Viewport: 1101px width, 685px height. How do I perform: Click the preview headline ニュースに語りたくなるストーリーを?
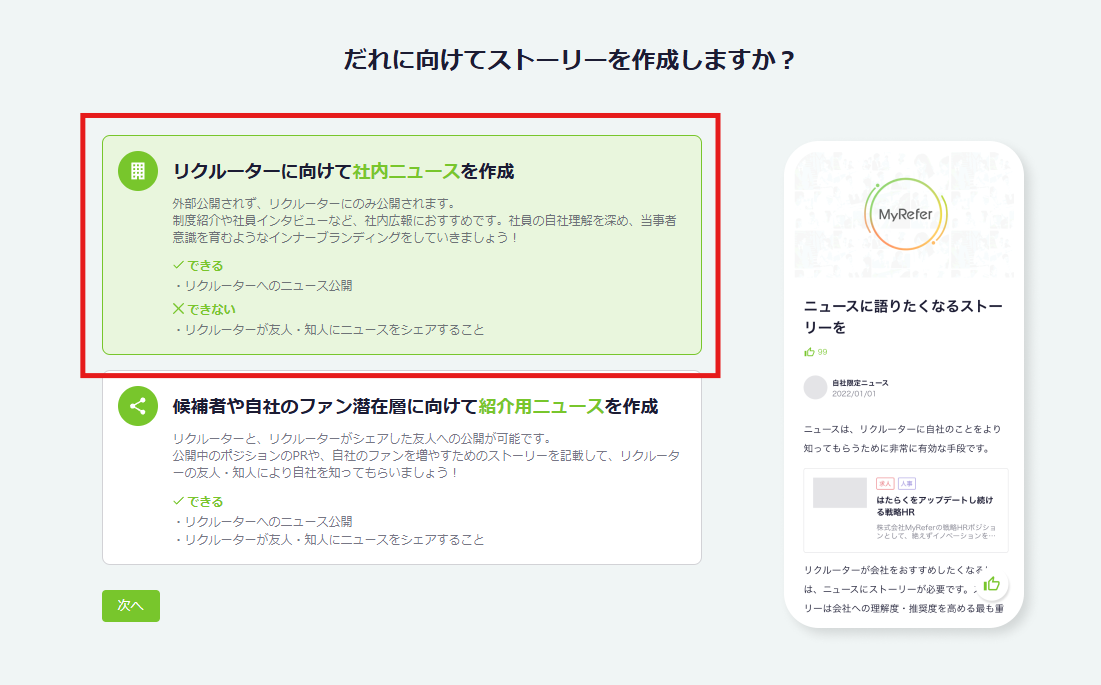tap(902, 316)
